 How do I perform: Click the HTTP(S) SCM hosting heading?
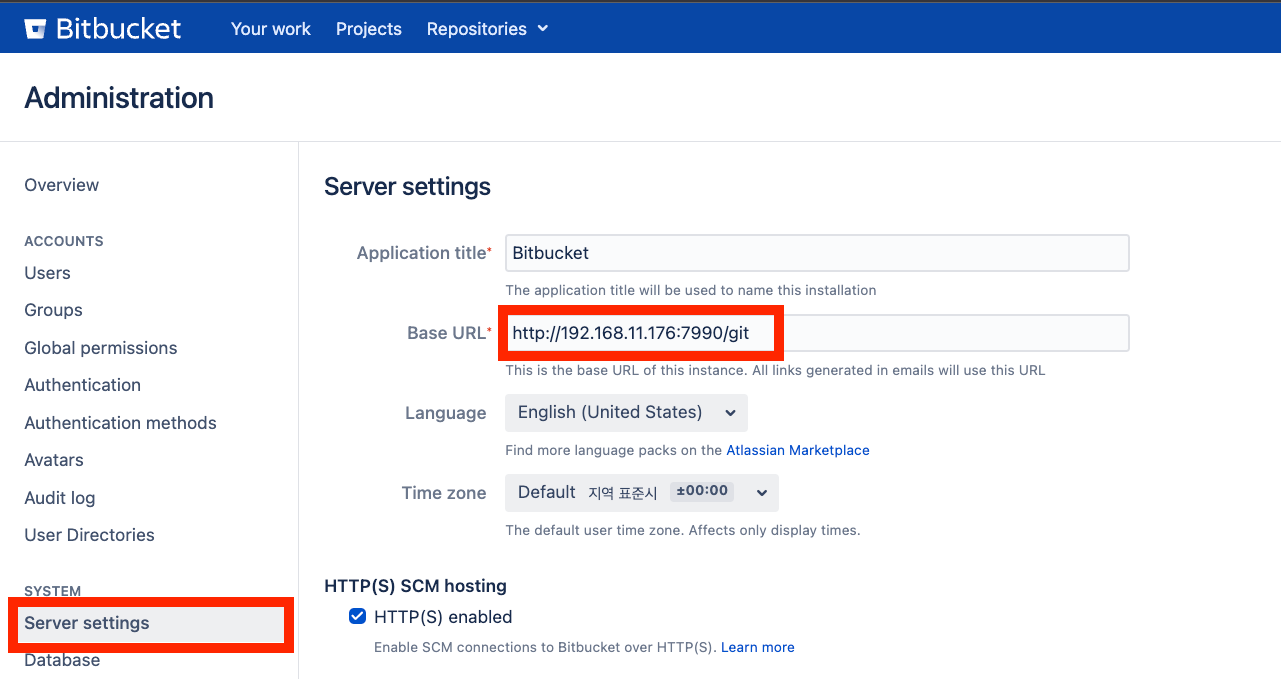point(415,586)
